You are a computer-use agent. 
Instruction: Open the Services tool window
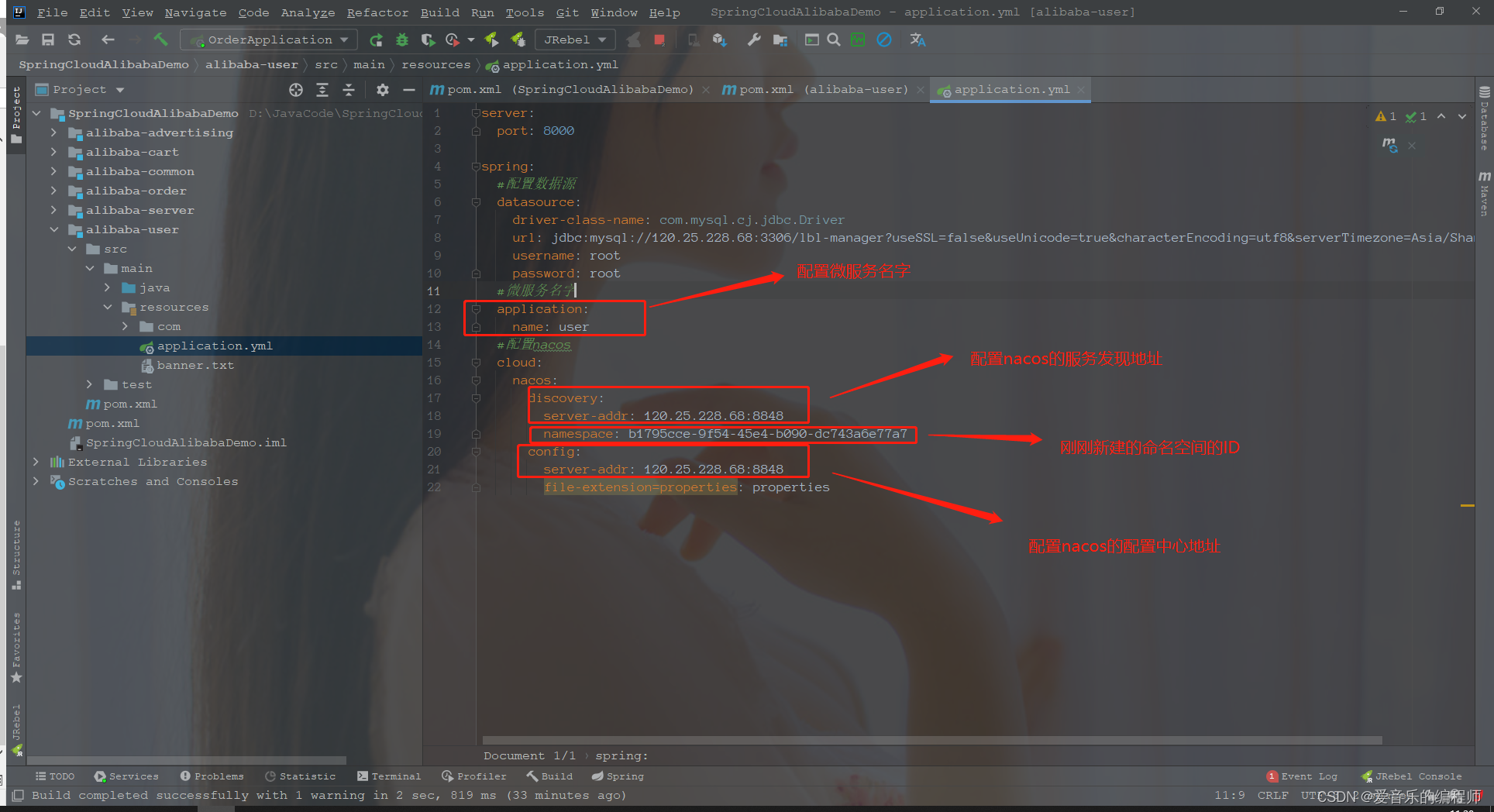[126, 776]
